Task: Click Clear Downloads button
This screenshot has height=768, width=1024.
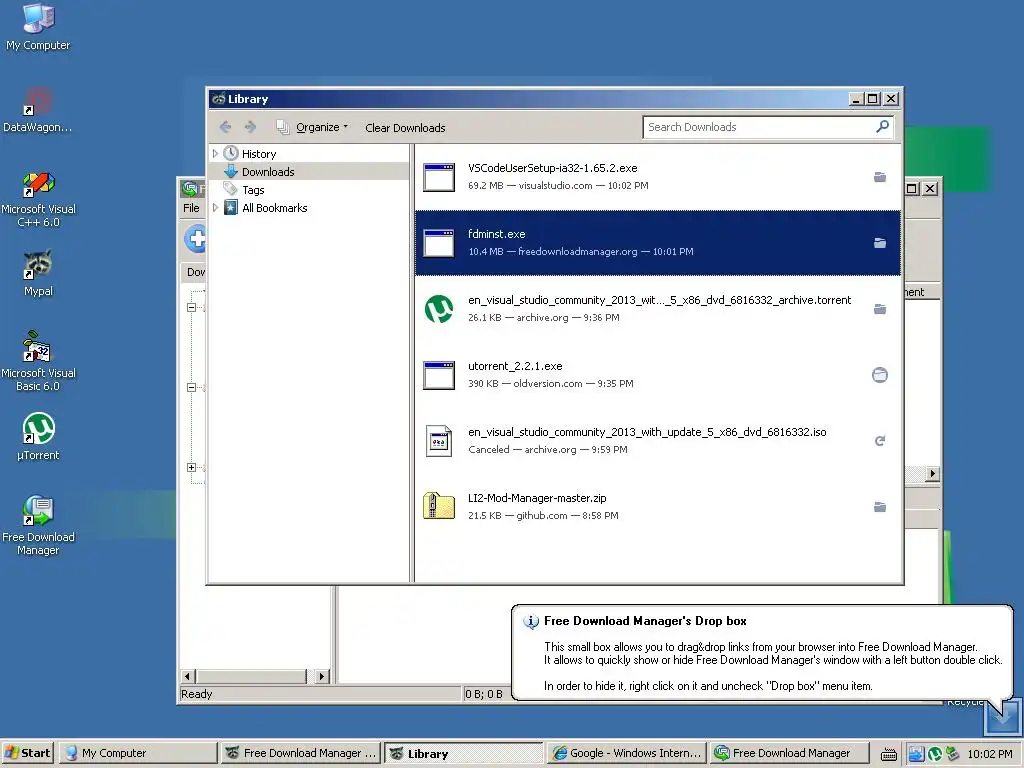Action: pos(405,128)
